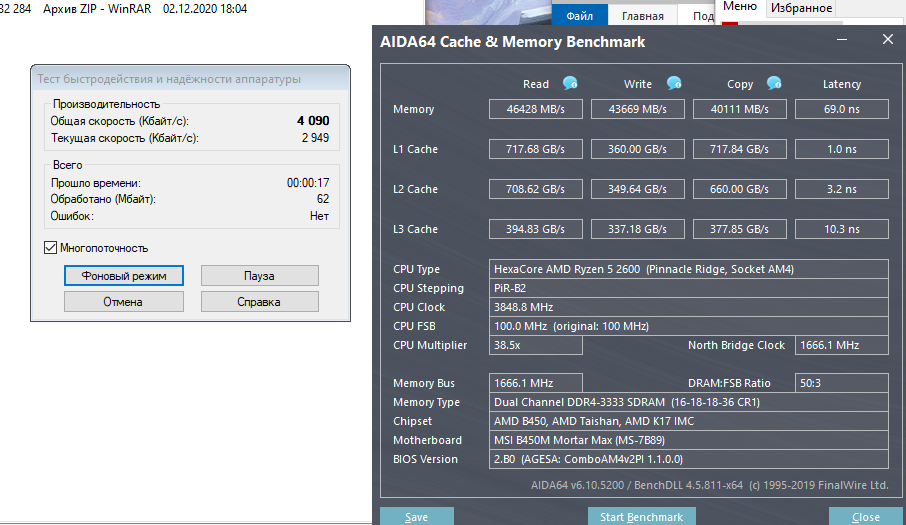Select Memory Latency value 69.0 ns
906x525 pixels.
coord(842,109)
